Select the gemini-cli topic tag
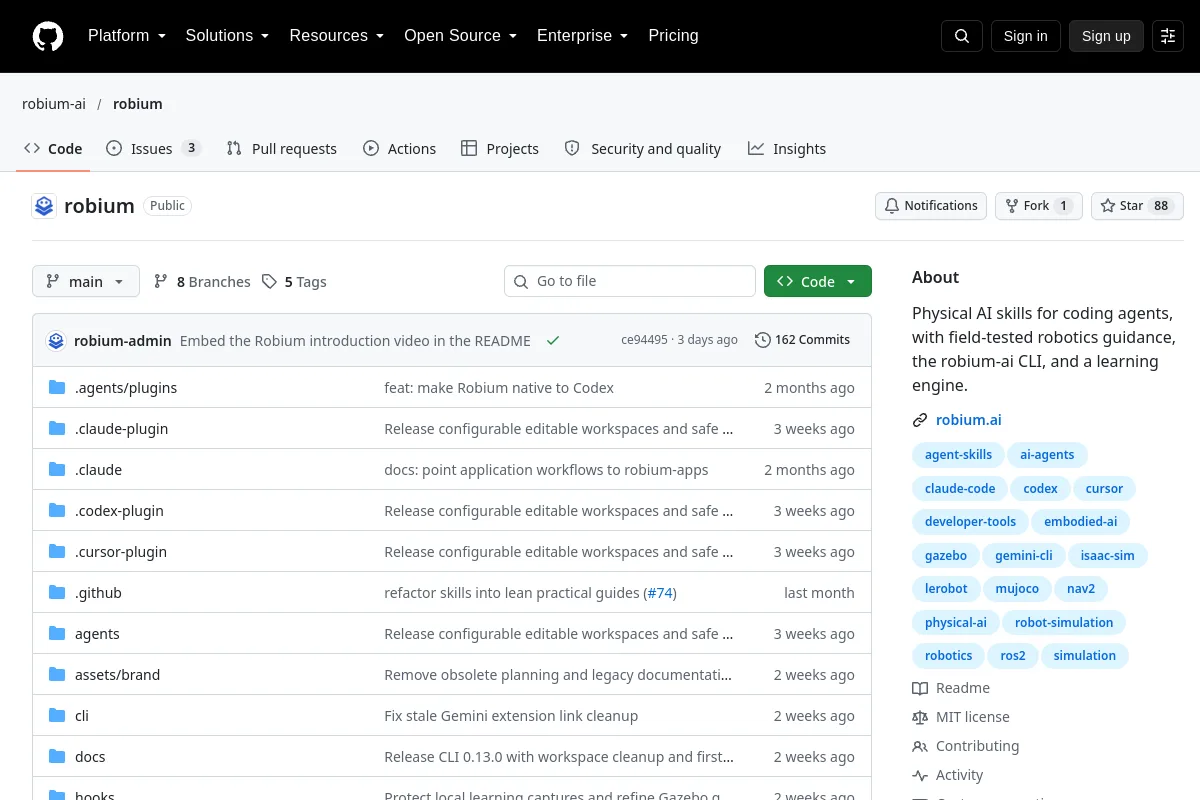 pyautogui.click(x=1023, y=556)
